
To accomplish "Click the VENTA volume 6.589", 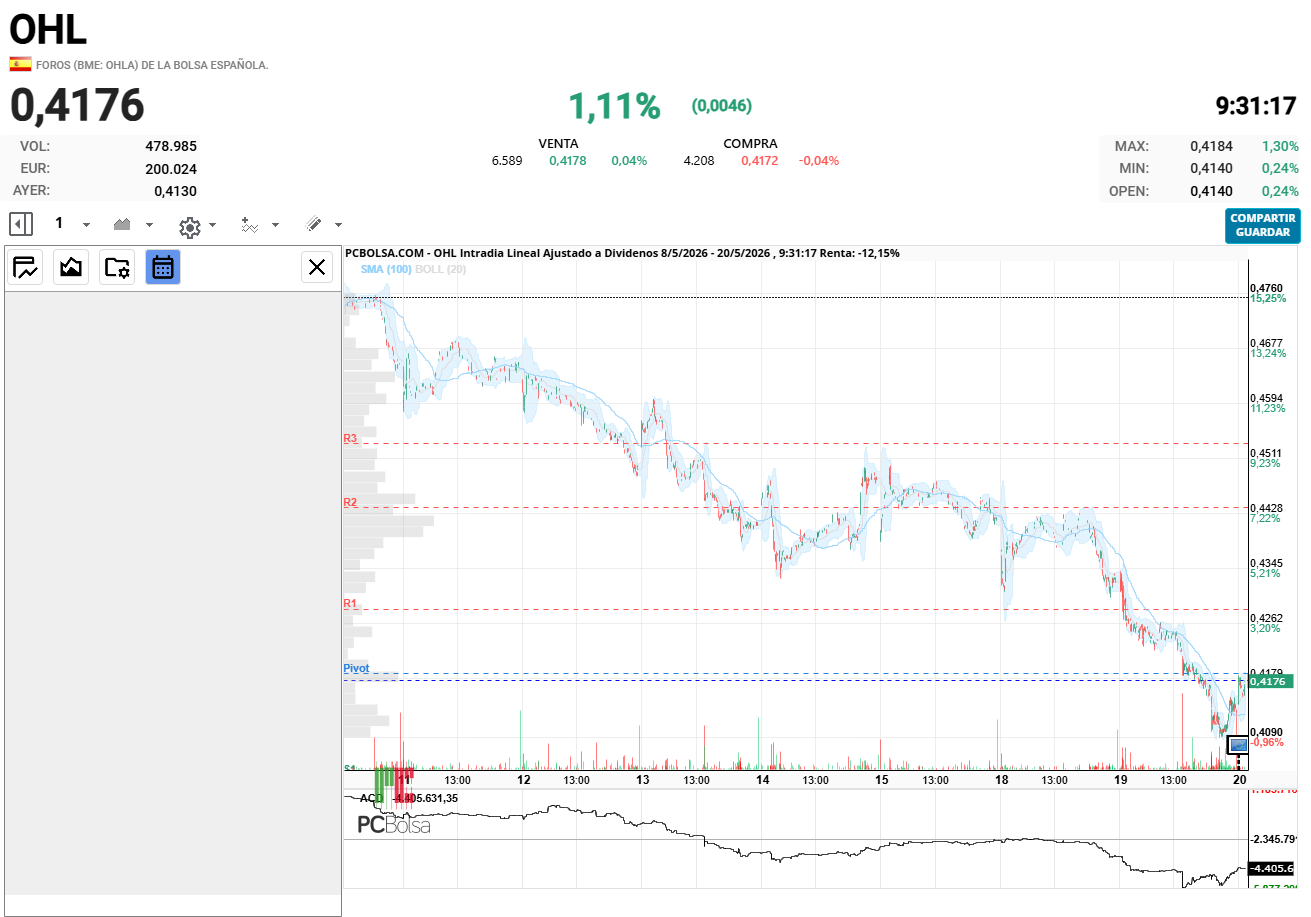I will coord(507,161).
